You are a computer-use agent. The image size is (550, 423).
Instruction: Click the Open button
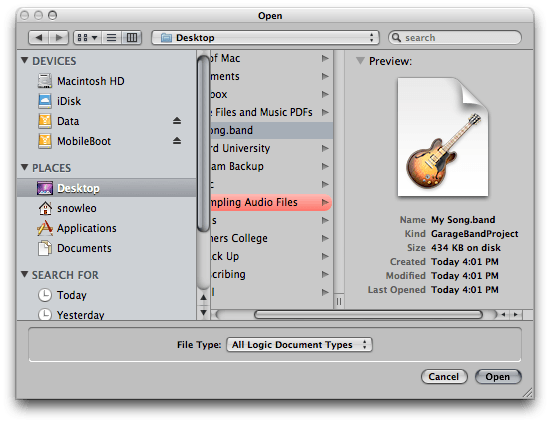point(498,377)
